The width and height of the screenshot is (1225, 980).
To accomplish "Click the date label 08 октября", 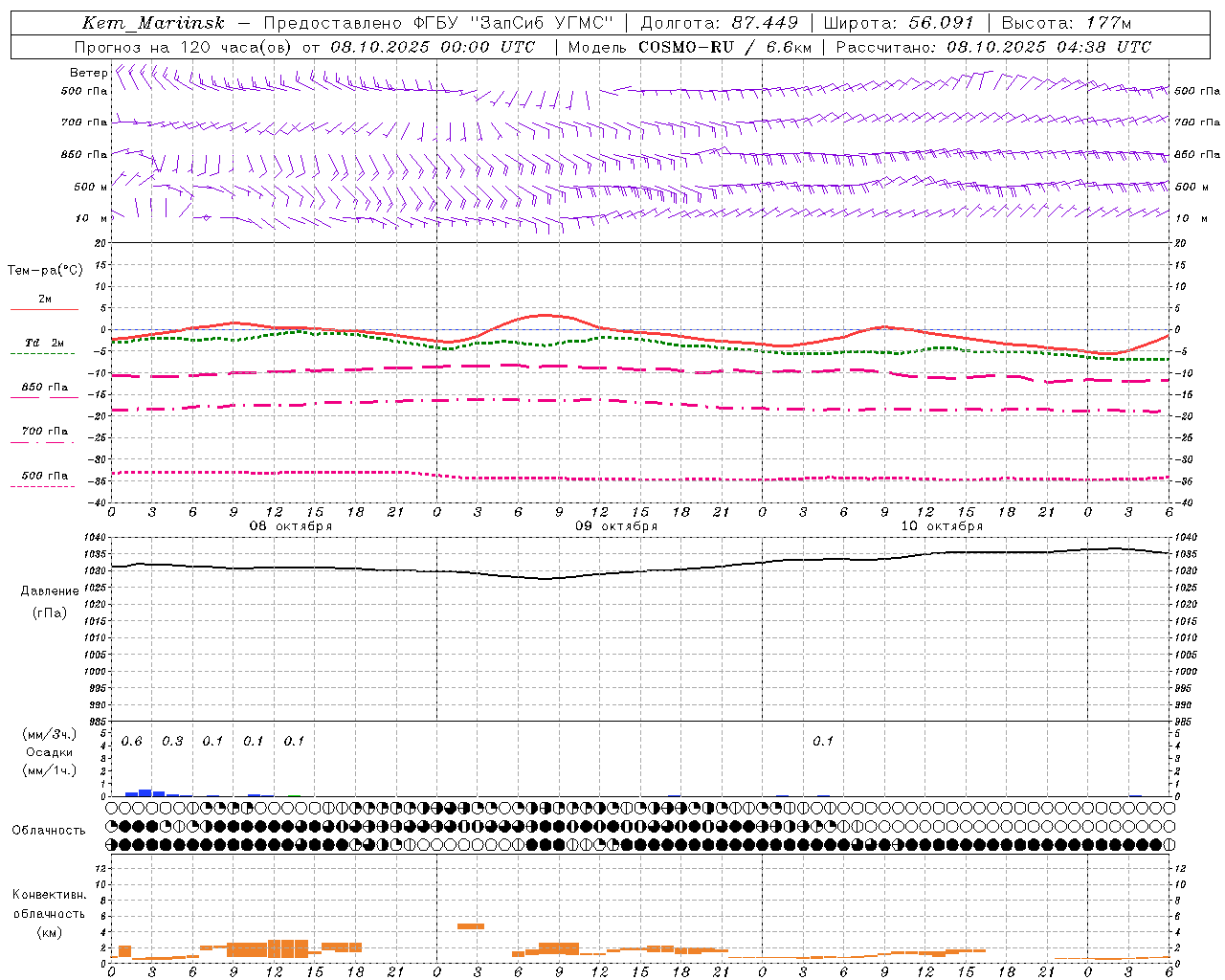I will (x=291, y=526).
